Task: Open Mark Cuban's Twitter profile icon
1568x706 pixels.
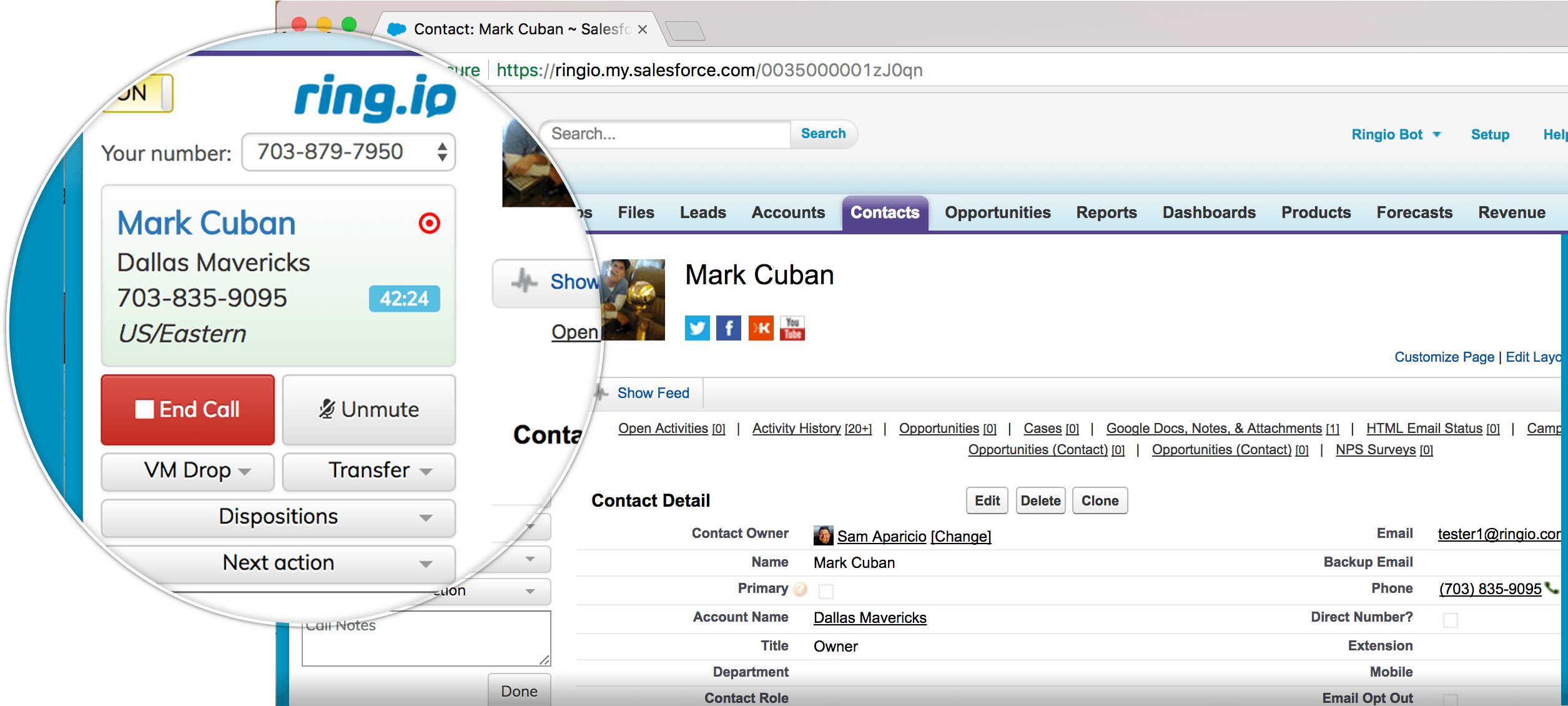Action: 697,328
